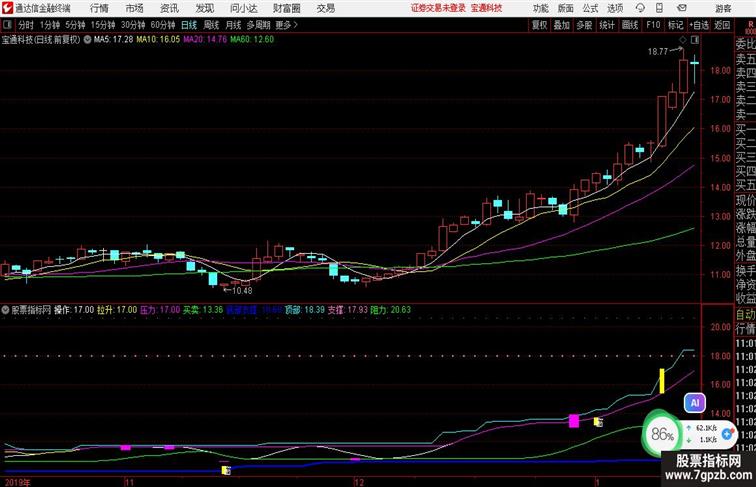Click the 多股 toolbar button
The image size is (756, 487).
[584, 25]
